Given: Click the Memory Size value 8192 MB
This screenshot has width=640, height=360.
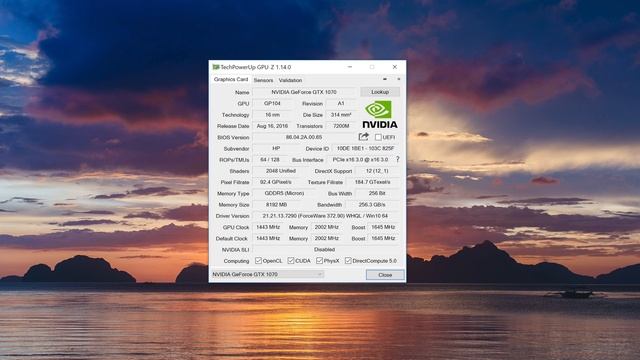Looking at the screenshot, I should [x=276, y=204].
